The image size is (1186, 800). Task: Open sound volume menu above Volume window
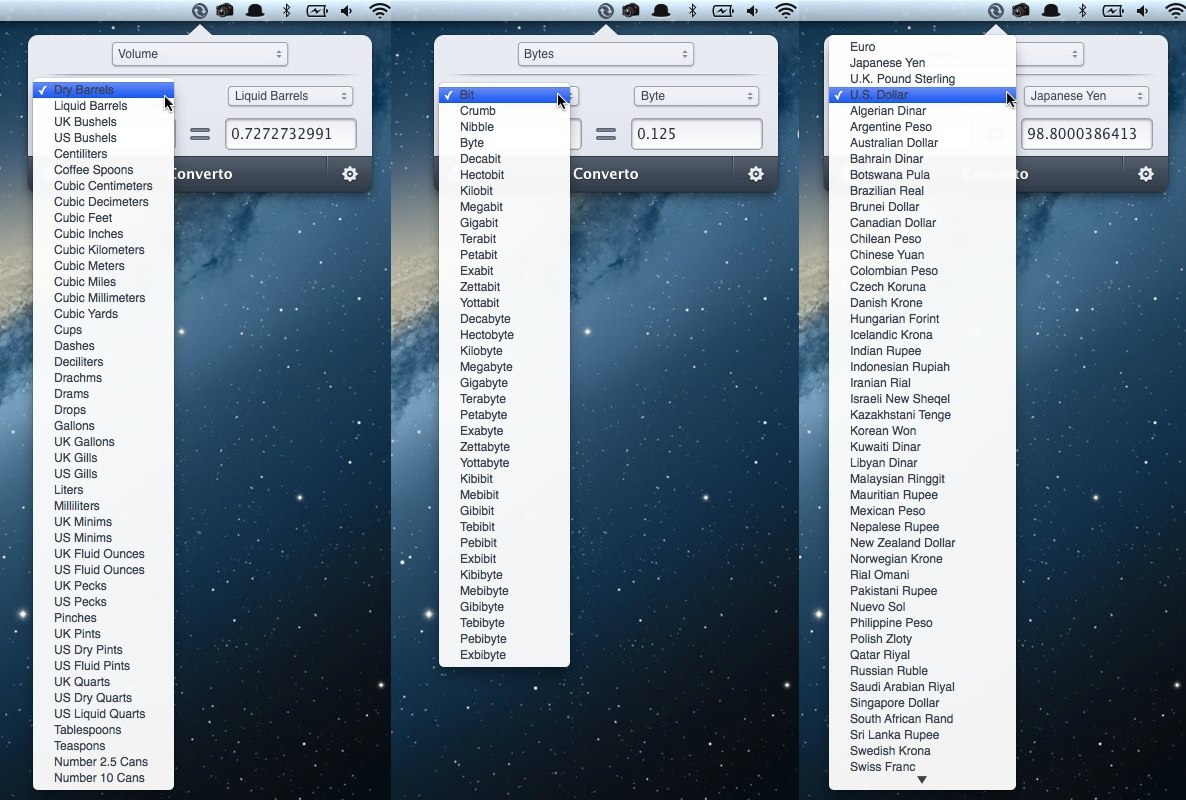coord(346,11)
